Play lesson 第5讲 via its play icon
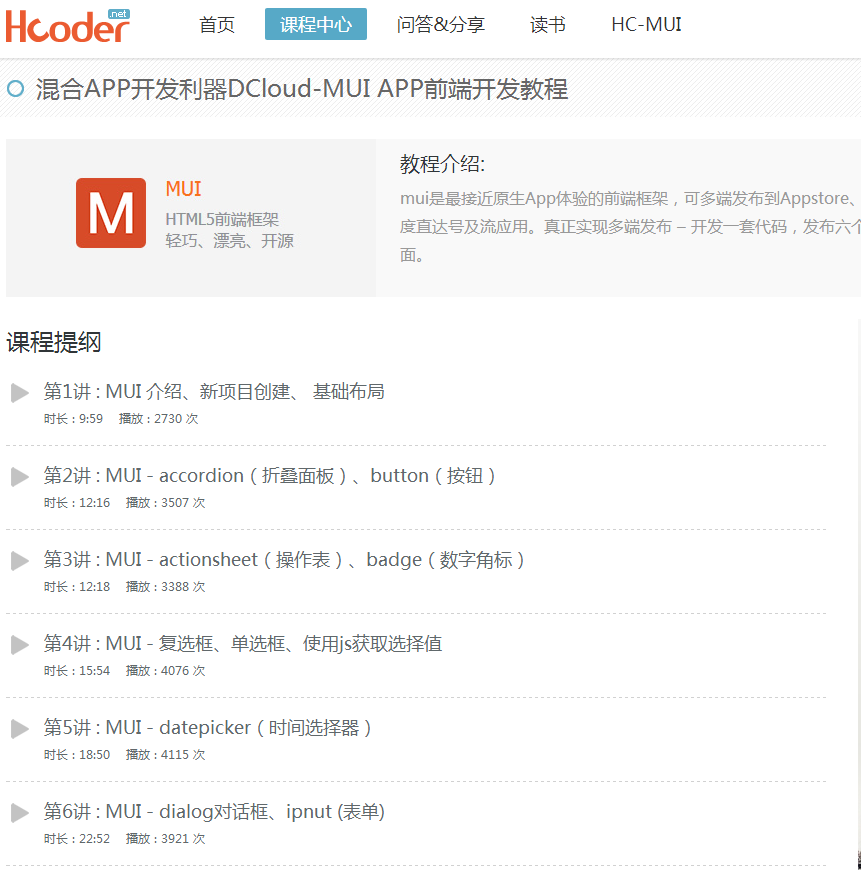 click(19, 729)
